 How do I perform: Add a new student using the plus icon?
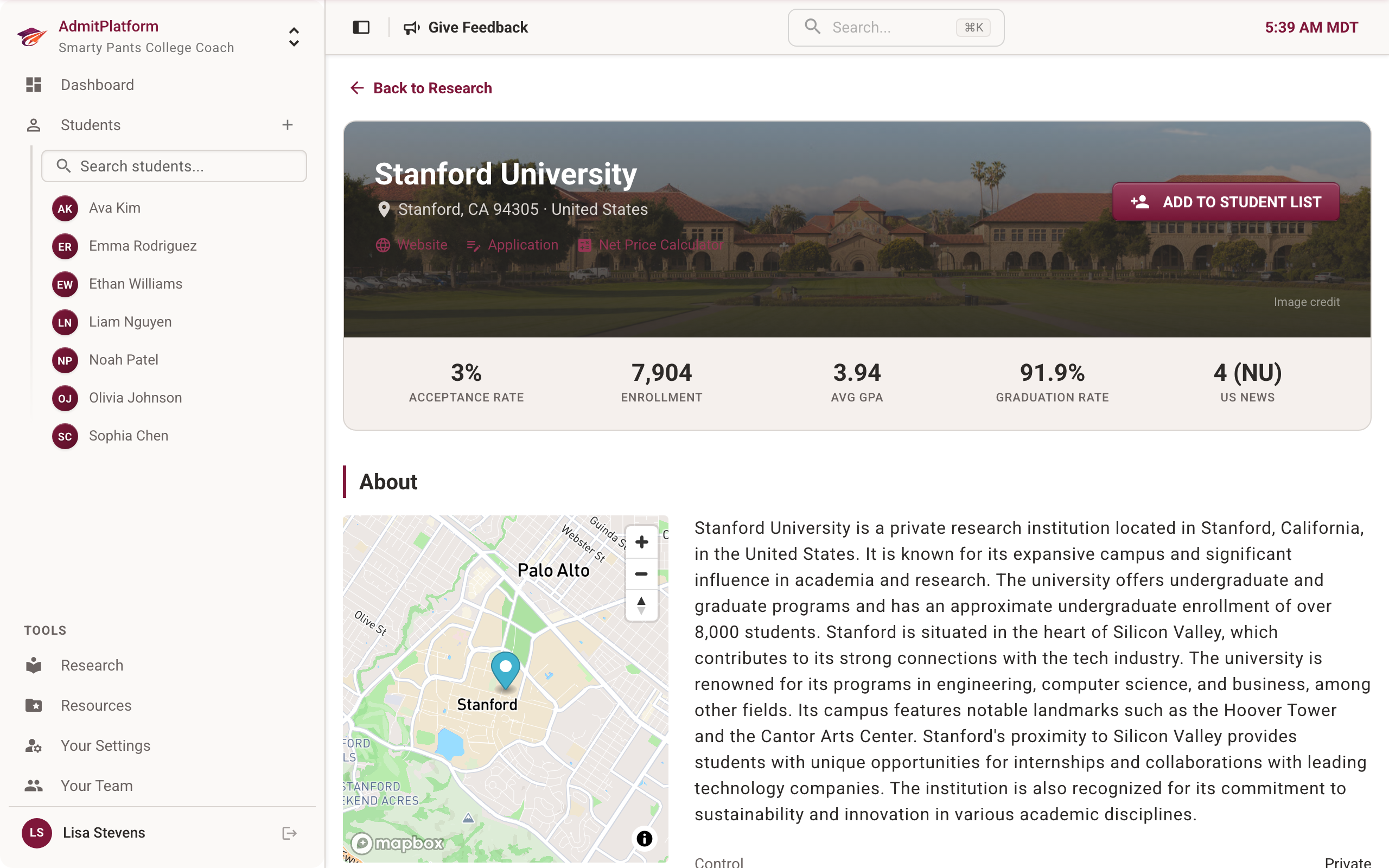click(x=287, y=125)
